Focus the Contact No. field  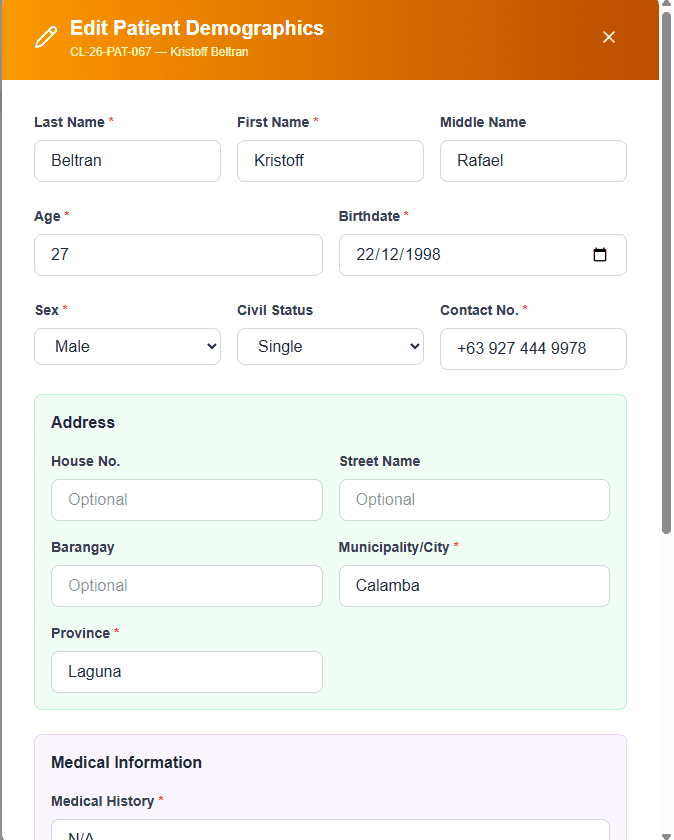(533, 348)
